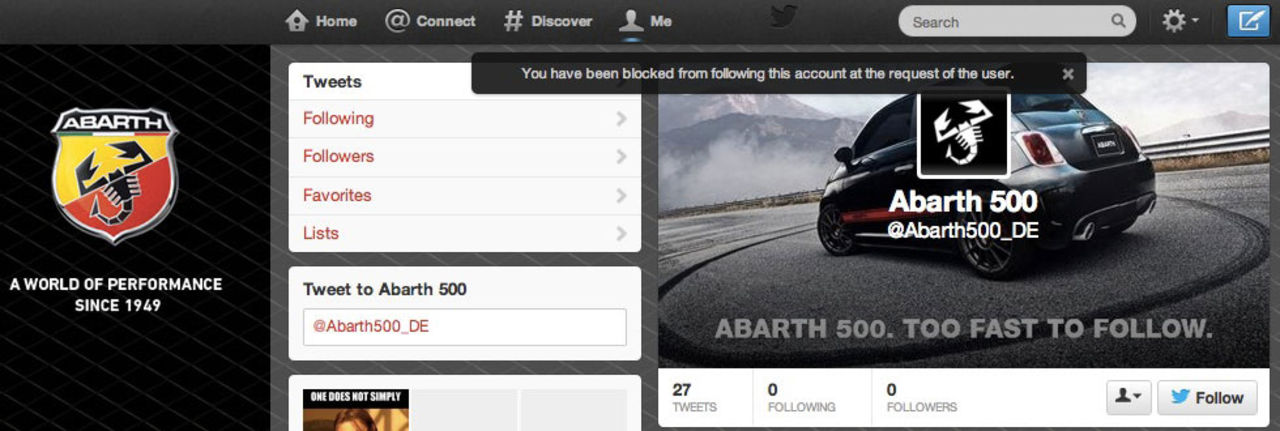This screenshot has width=1280, height=431.
Task: Select the Lists menu item
Action: coord(321,233)
